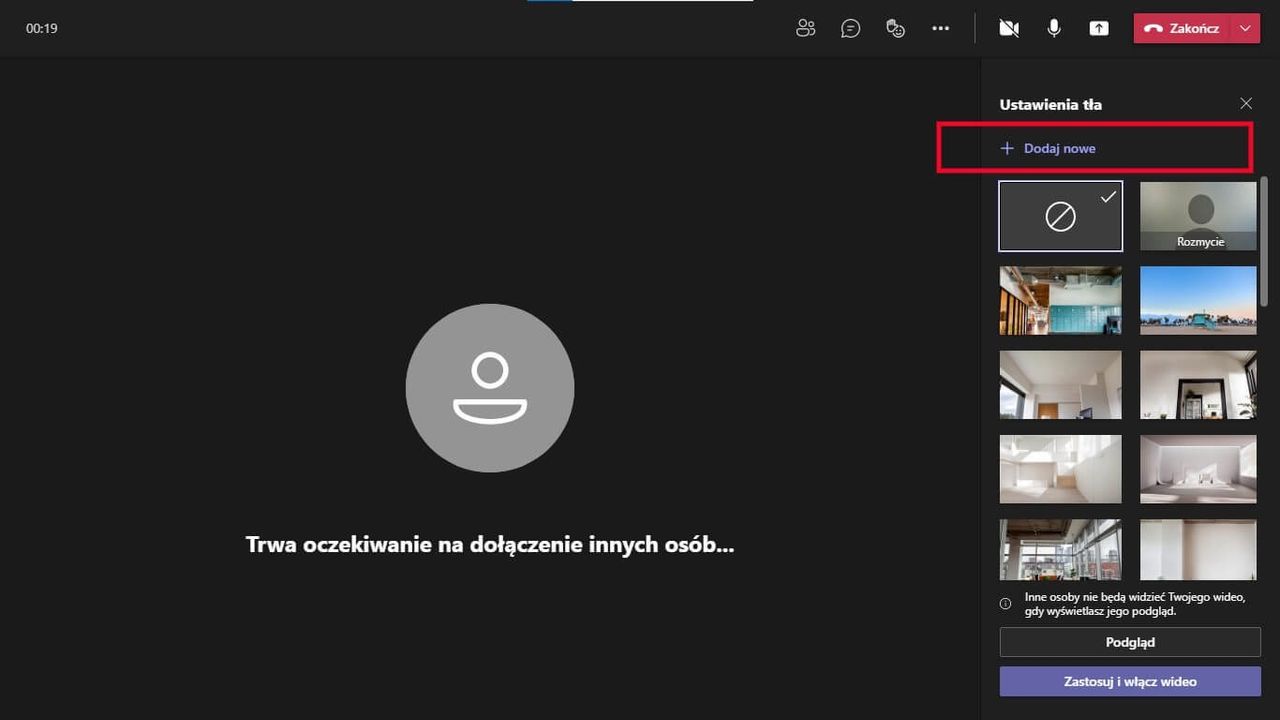Click the backgrounds list scrollbar
1280x720 pixels.
click(x=1264, y=240)
